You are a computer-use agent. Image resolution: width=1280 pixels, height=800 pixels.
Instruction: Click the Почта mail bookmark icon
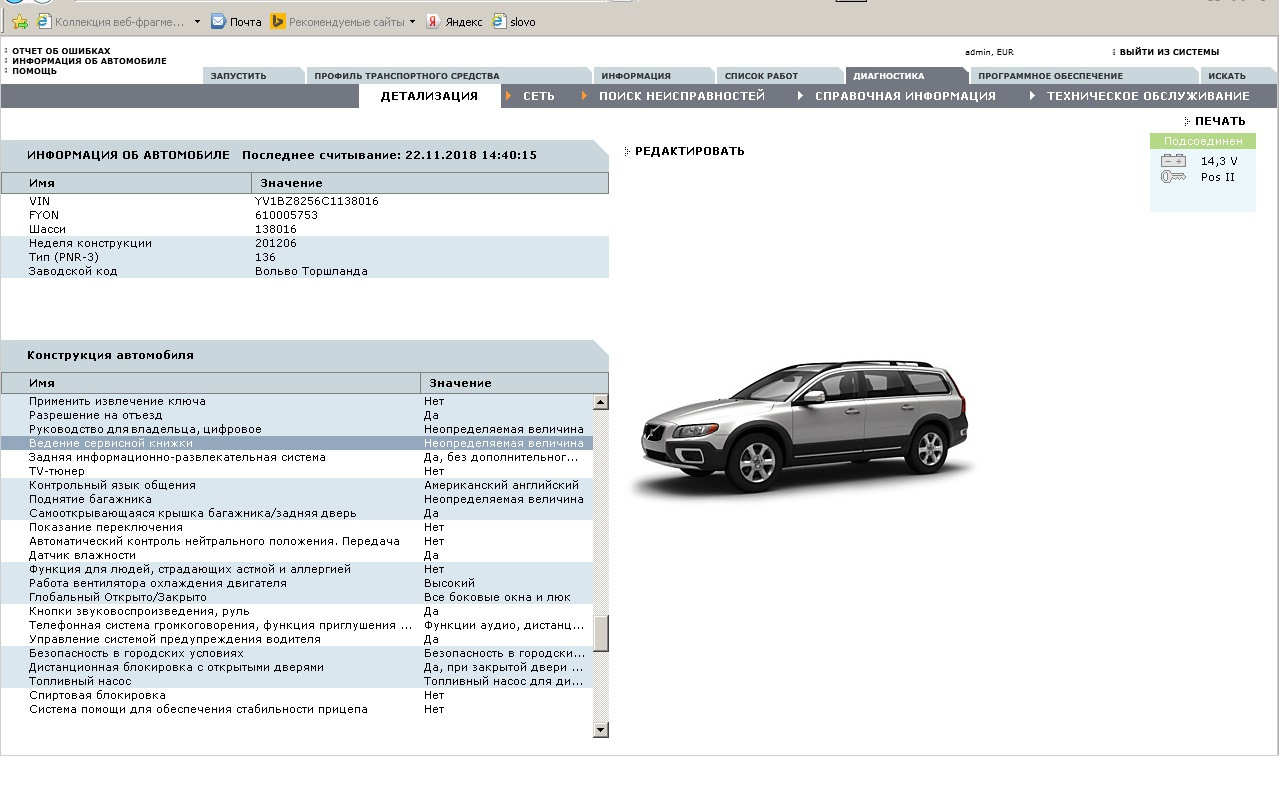[x=218, y=22]
